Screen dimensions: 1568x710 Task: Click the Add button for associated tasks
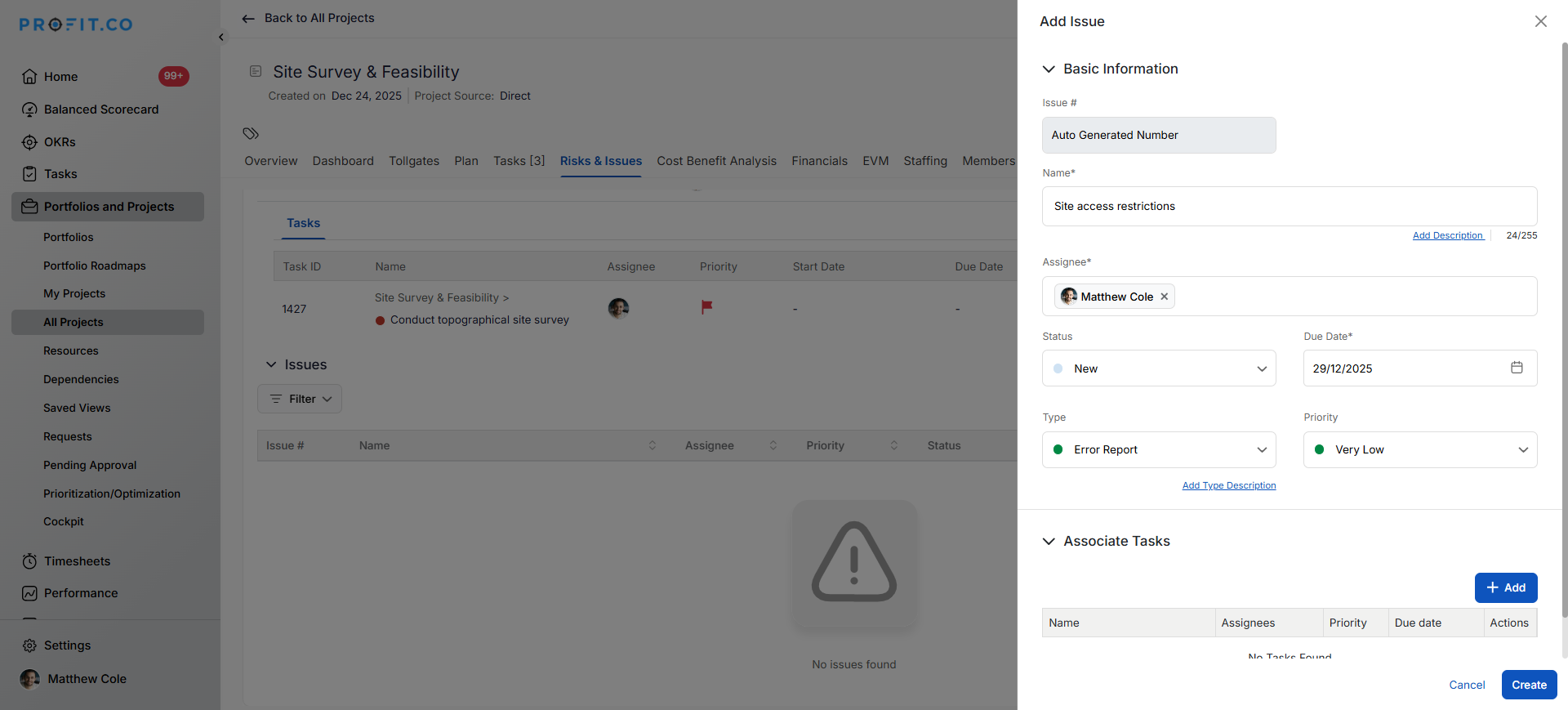point(1505,587)
